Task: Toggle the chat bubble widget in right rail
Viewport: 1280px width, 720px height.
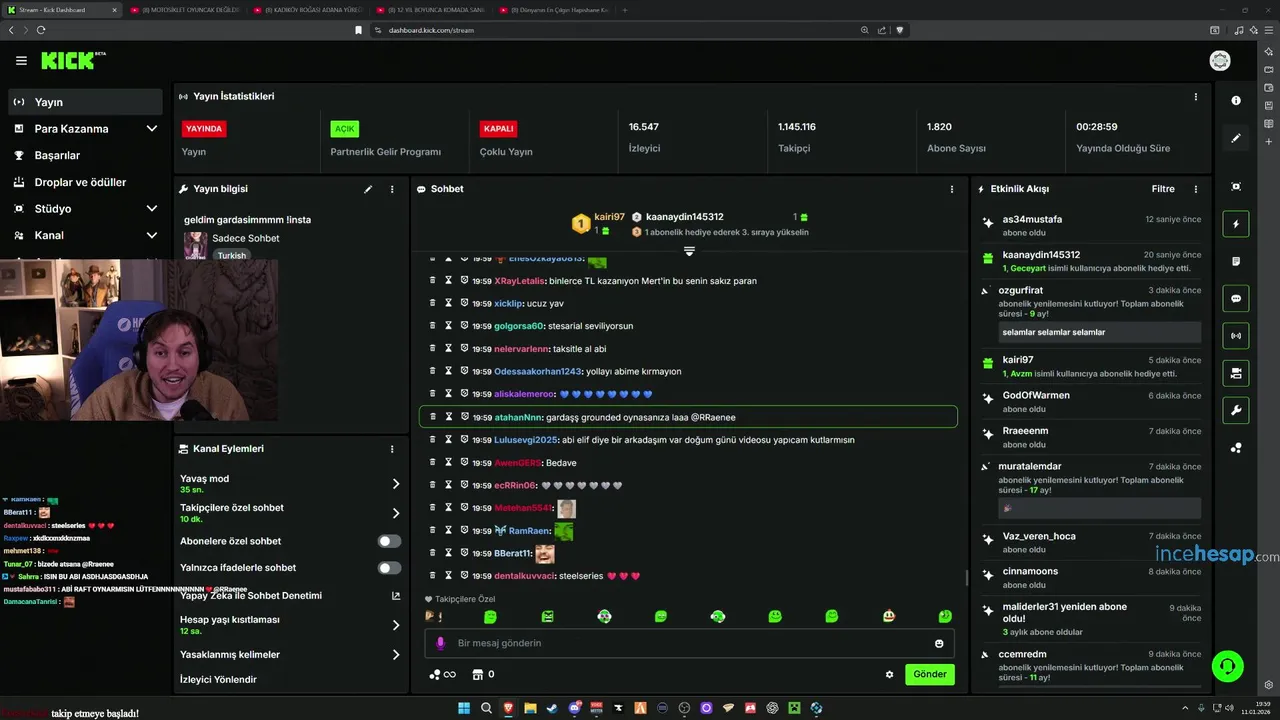Action: click(1236, 298)
